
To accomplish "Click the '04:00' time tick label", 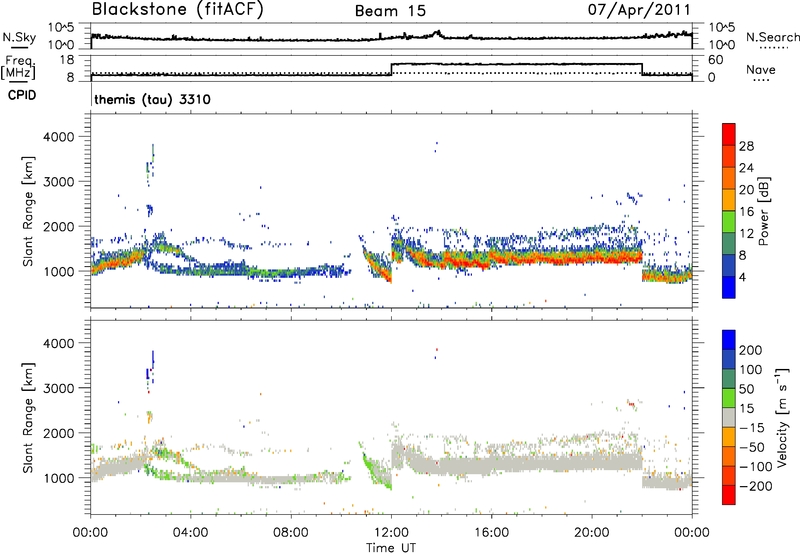I will (x=190, y=533).
